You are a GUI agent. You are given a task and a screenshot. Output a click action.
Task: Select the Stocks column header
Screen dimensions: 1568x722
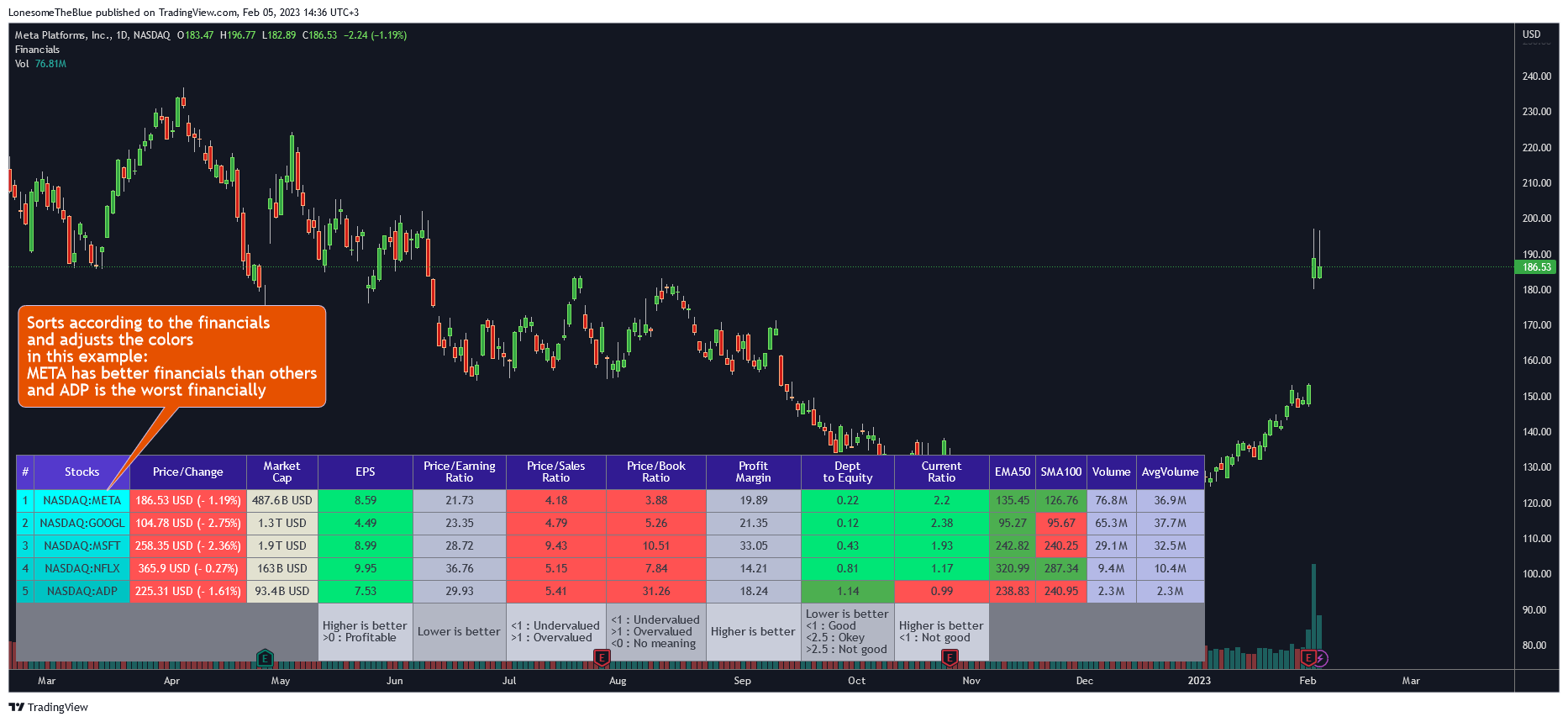tap(82, 472)
